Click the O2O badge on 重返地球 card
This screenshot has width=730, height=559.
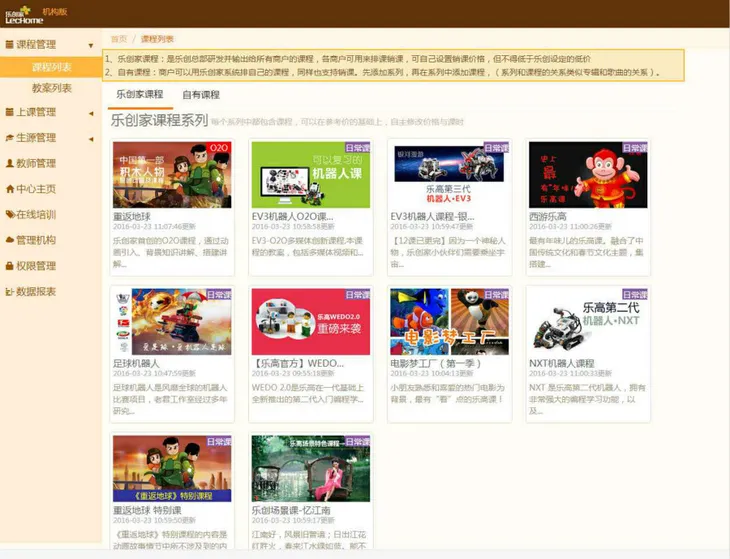coord(218,148)
